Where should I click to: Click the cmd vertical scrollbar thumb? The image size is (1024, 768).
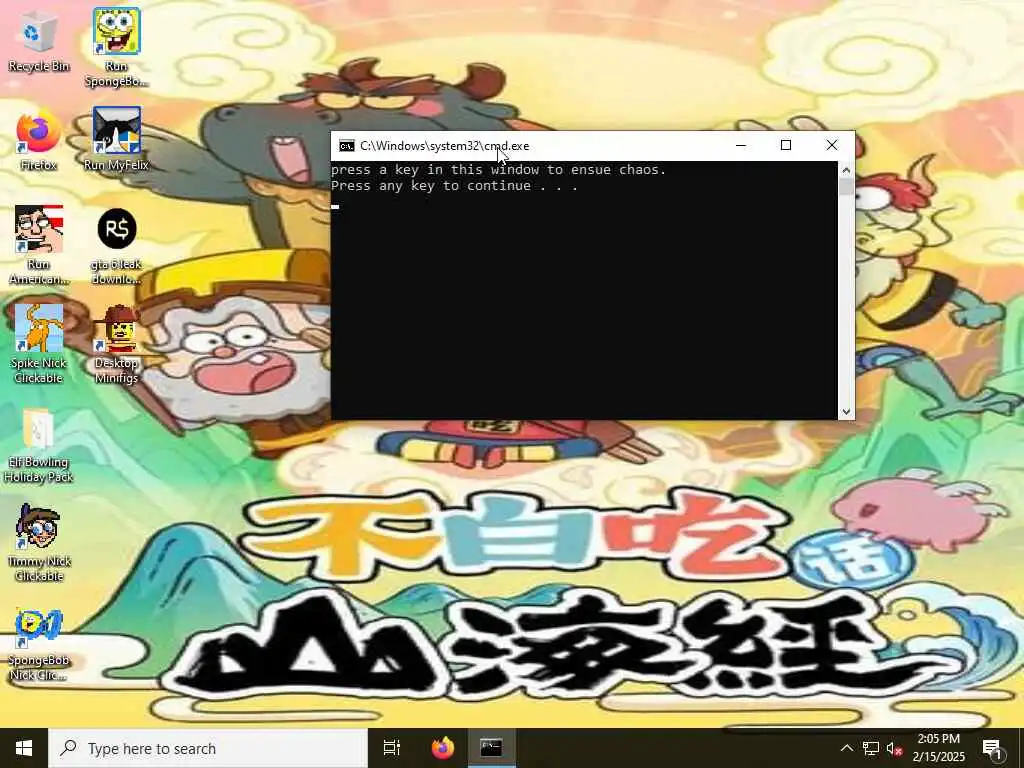point(846,187)
